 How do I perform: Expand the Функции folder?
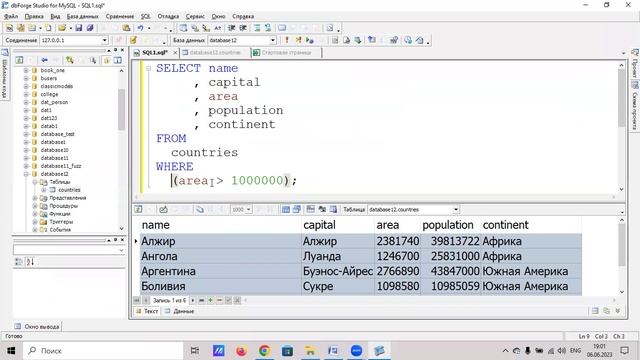35,214
